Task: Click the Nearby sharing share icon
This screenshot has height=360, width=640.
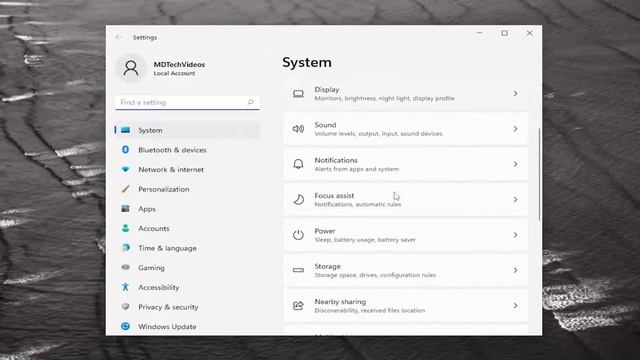Action: point(298,306)
